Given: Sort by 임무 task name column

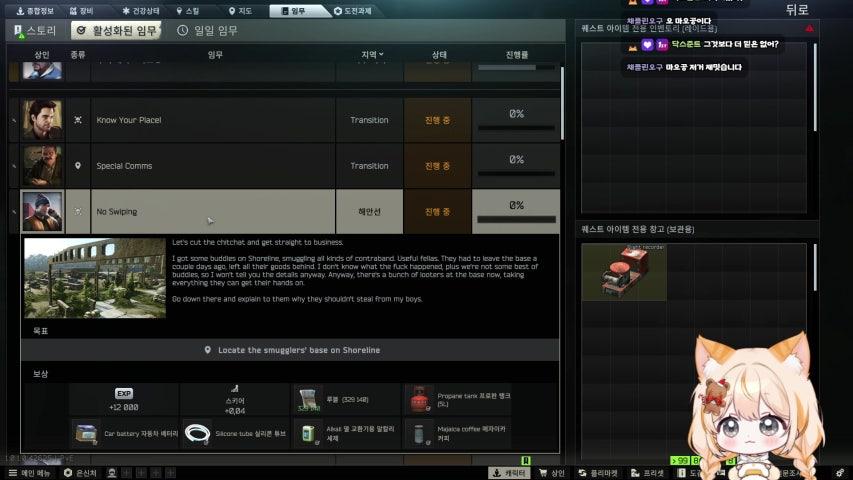Looking at the screenshot, I should pos(215,54).
